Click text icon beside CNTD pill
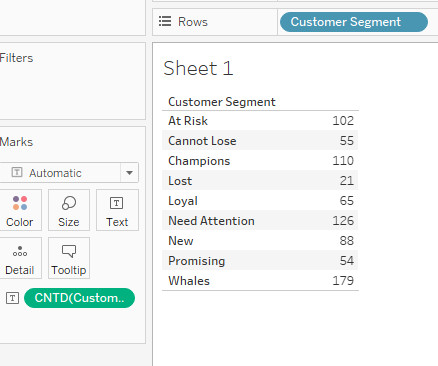 pos(12,298)
